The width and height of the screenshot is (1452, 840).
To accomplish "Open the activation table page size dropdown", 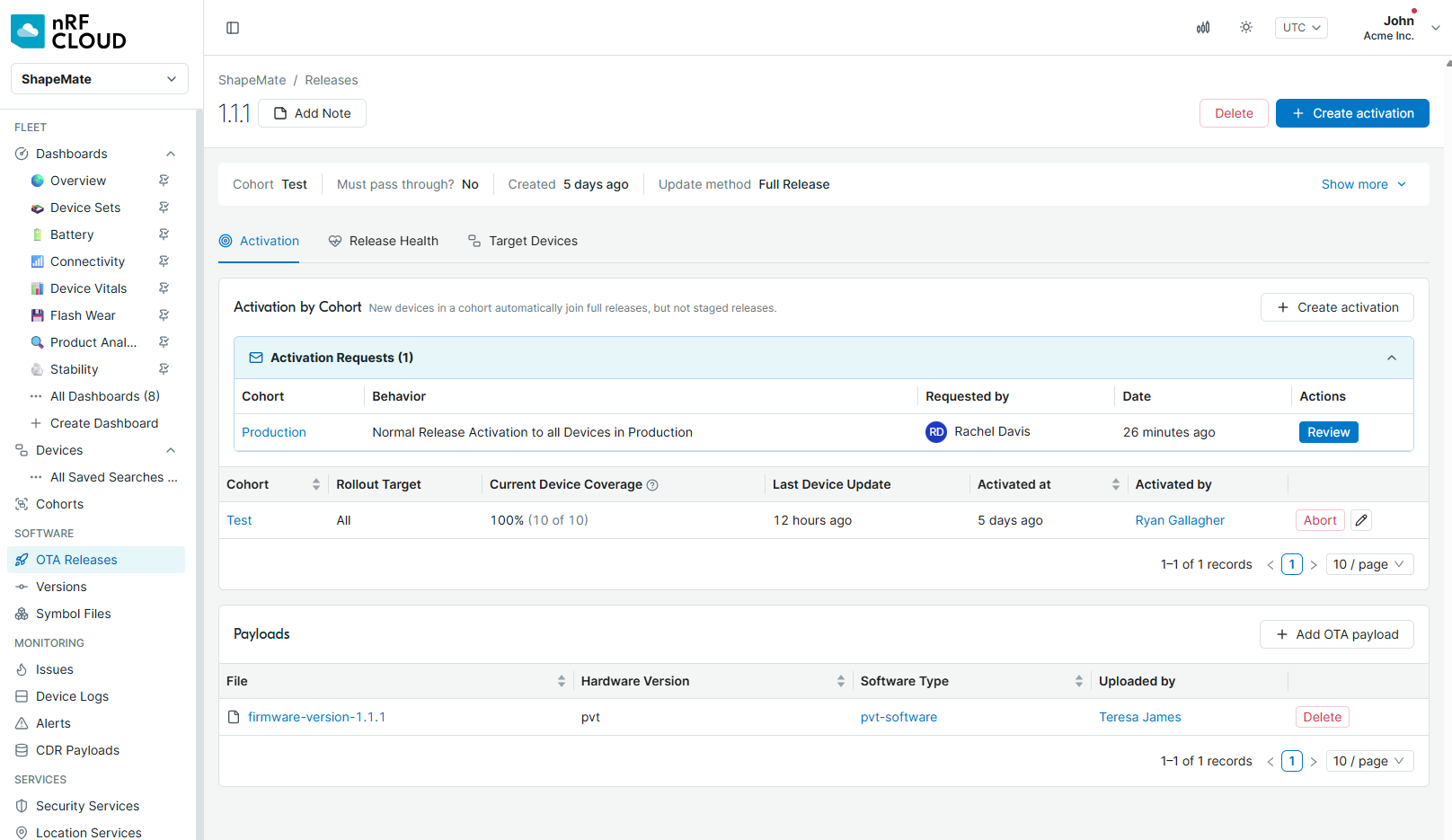I will [1369, 564].
